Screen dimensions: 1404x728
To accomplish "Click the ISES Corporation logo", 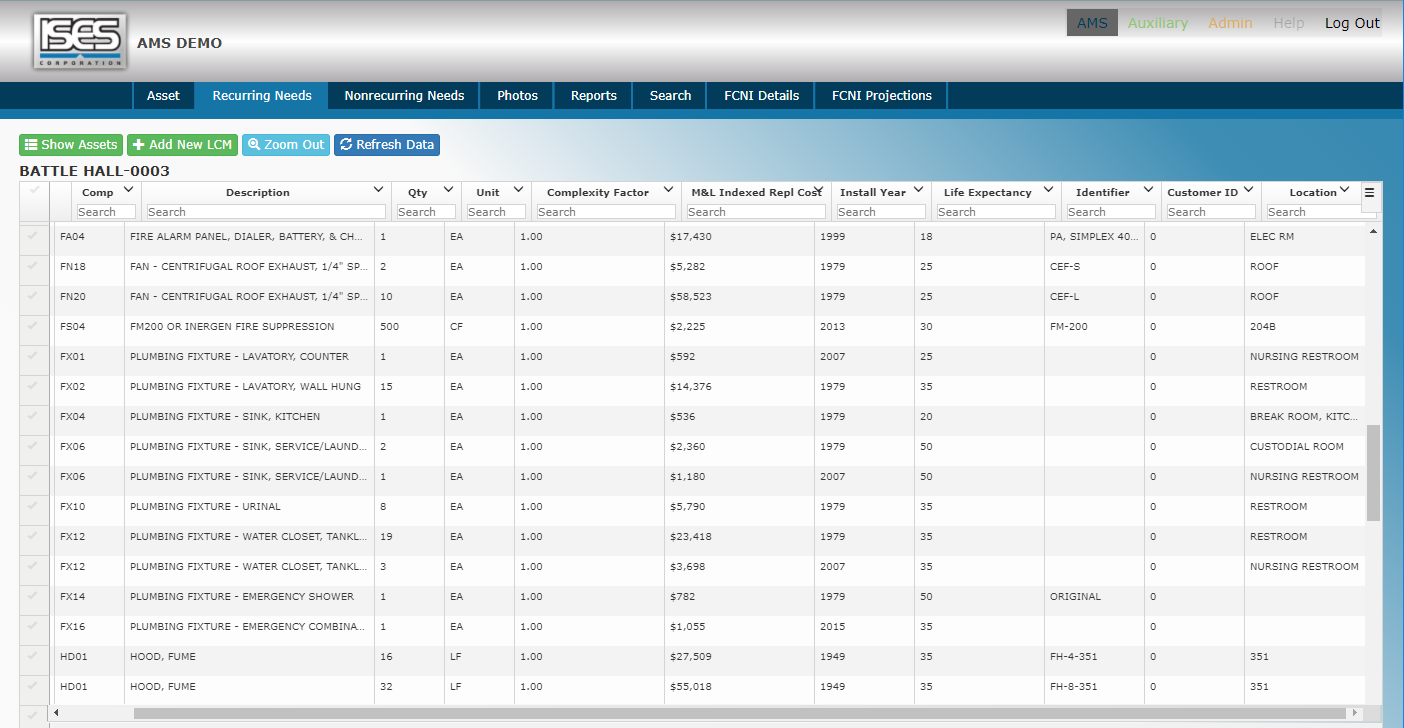I will pos(80,41).
